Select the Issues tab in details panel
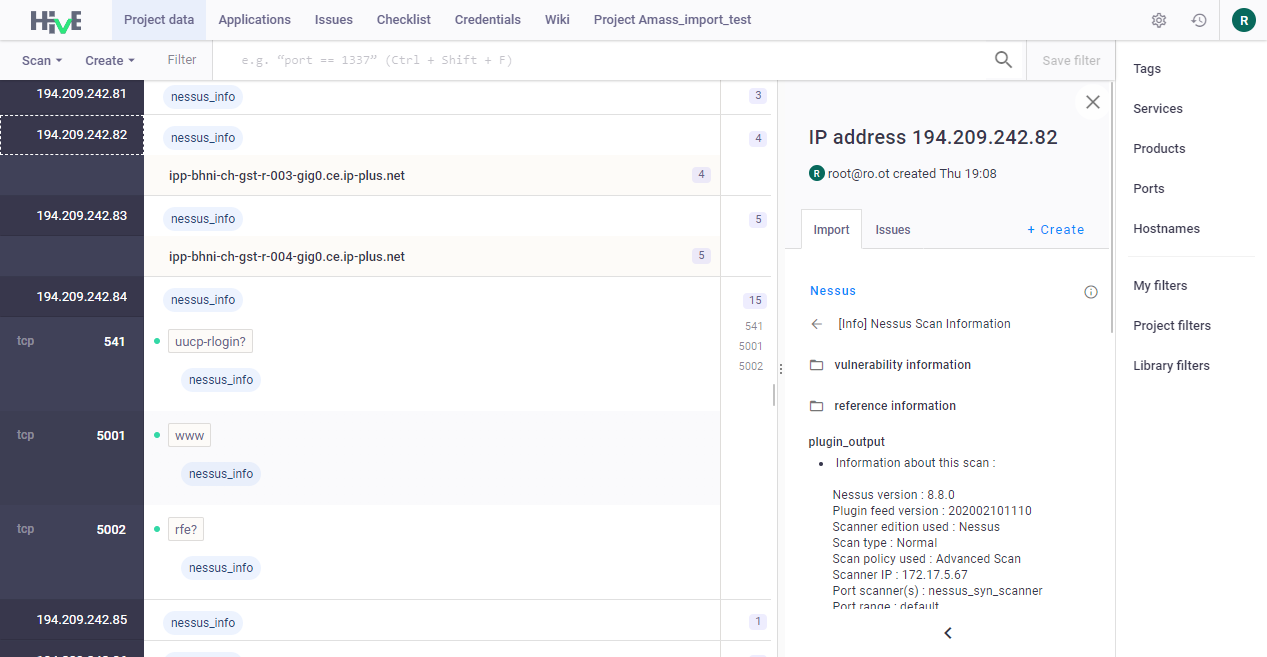The image size is (1267, 657). [893, 229]
